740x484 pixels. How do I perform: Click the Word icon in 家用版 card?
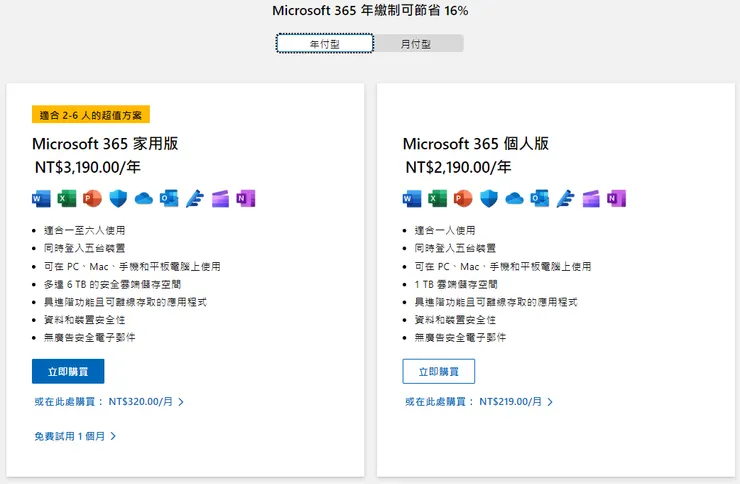pyautogui.click(x=42, y=199)
